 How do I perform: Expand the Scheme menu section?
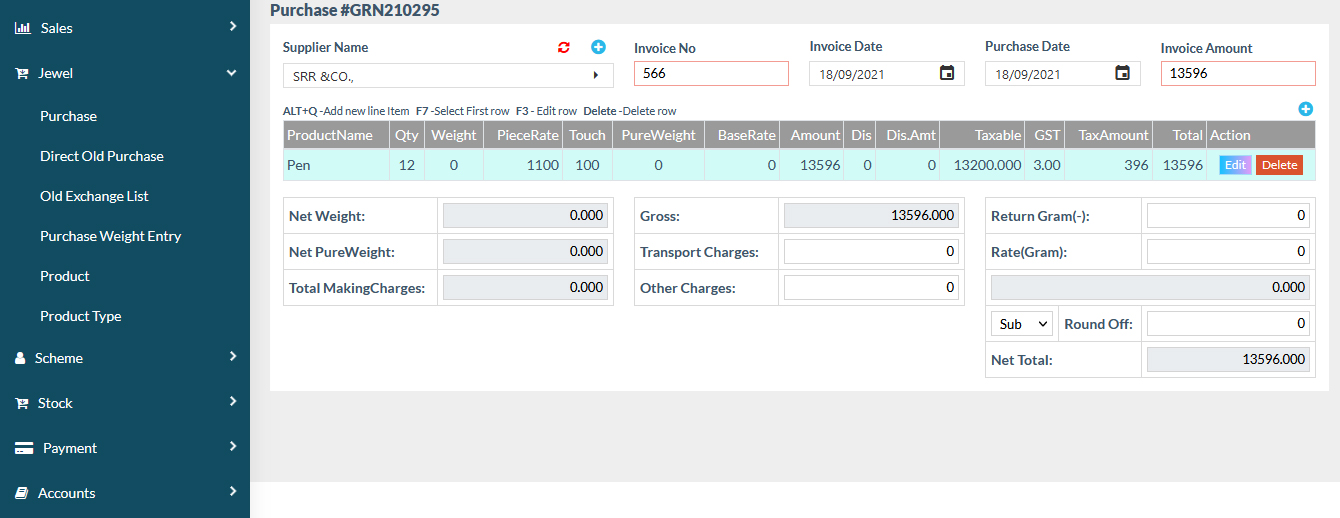coord(232,357)
